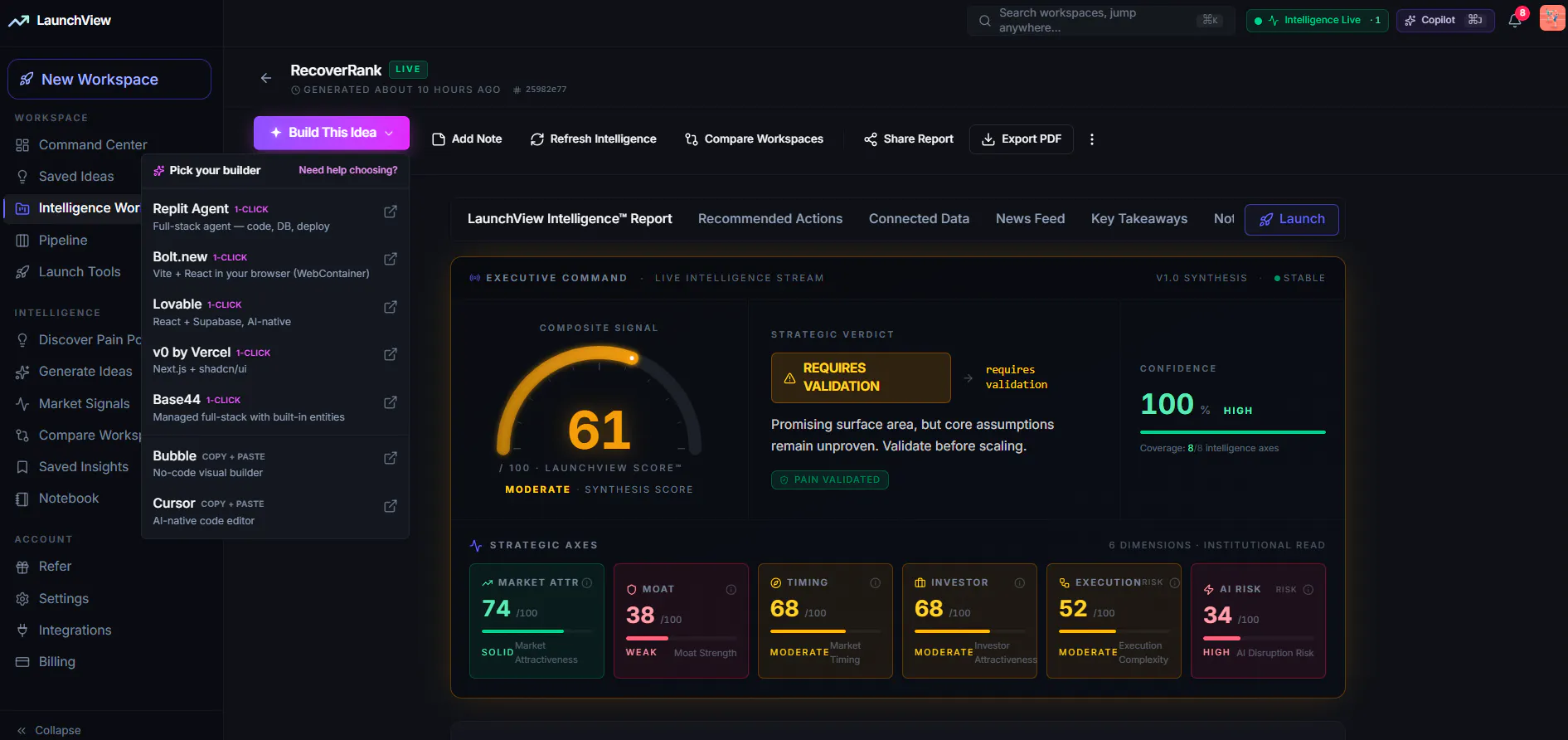Click the Settings gear icon
The image size is (1568, 740).
(22, 599)
